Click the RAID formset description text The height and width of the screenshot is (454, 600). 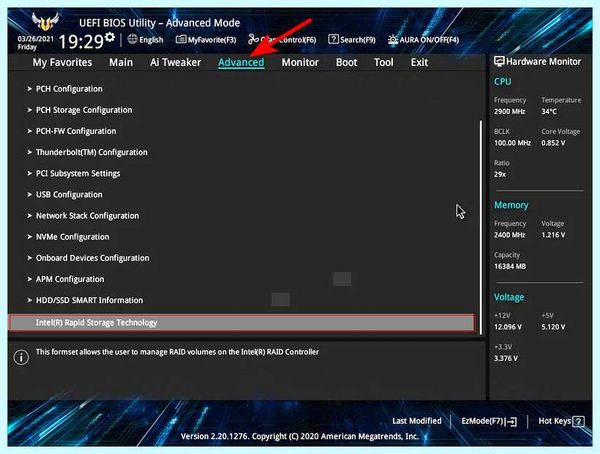(177, 352)
